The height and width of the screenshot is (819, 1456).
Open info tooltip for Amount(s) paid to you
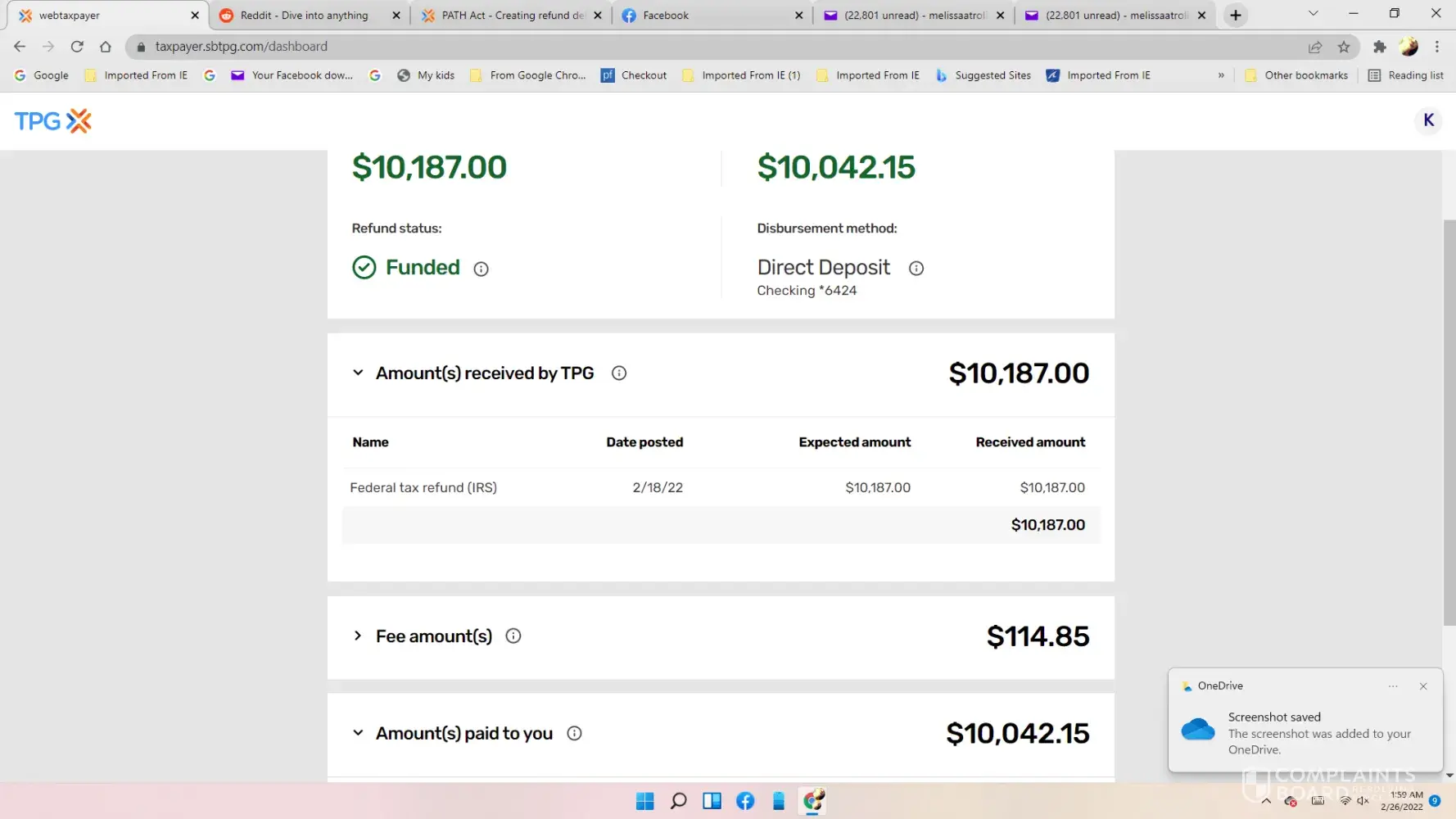574,734
